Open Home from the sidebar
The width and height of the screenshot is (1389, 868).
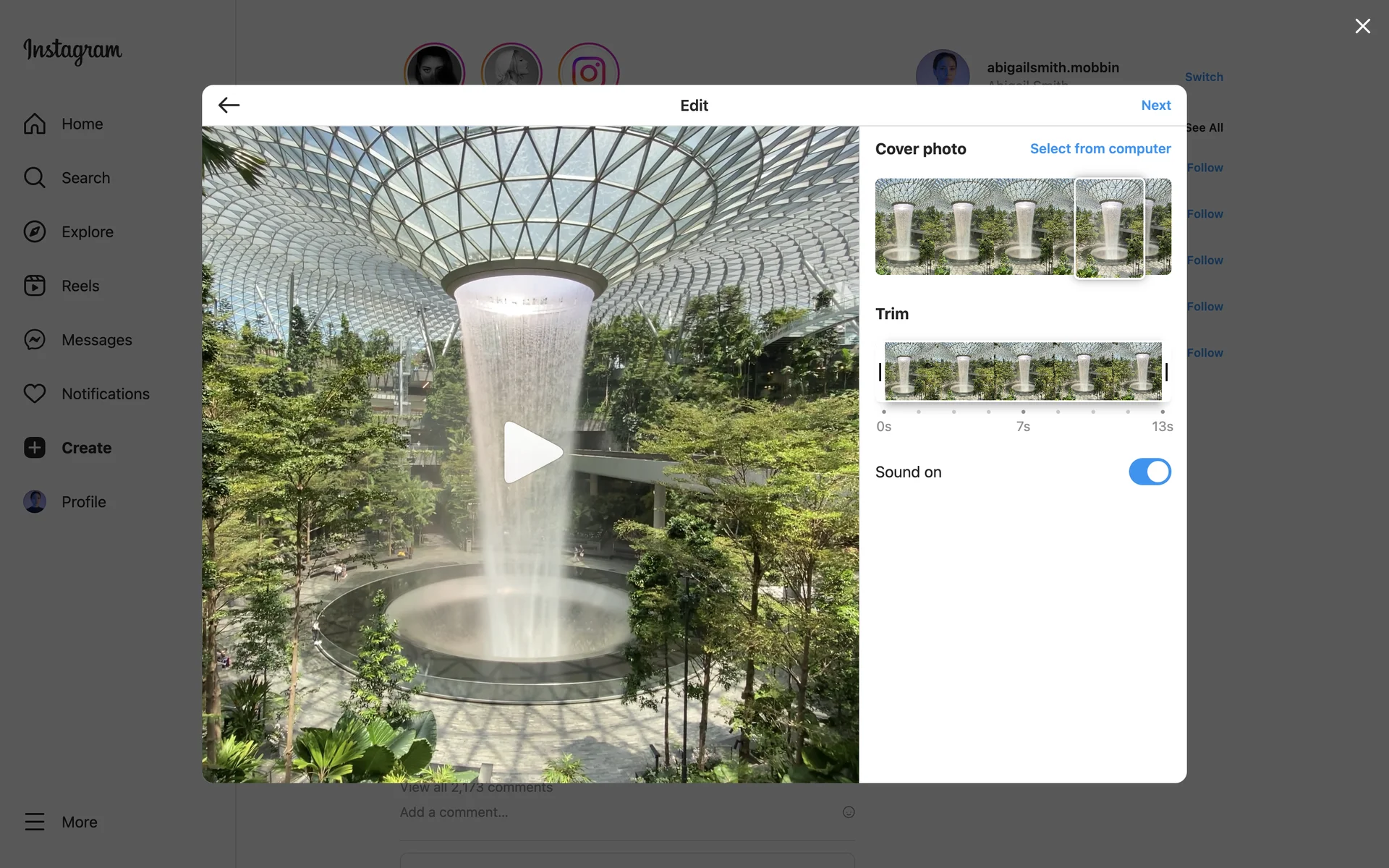point(35,124)
